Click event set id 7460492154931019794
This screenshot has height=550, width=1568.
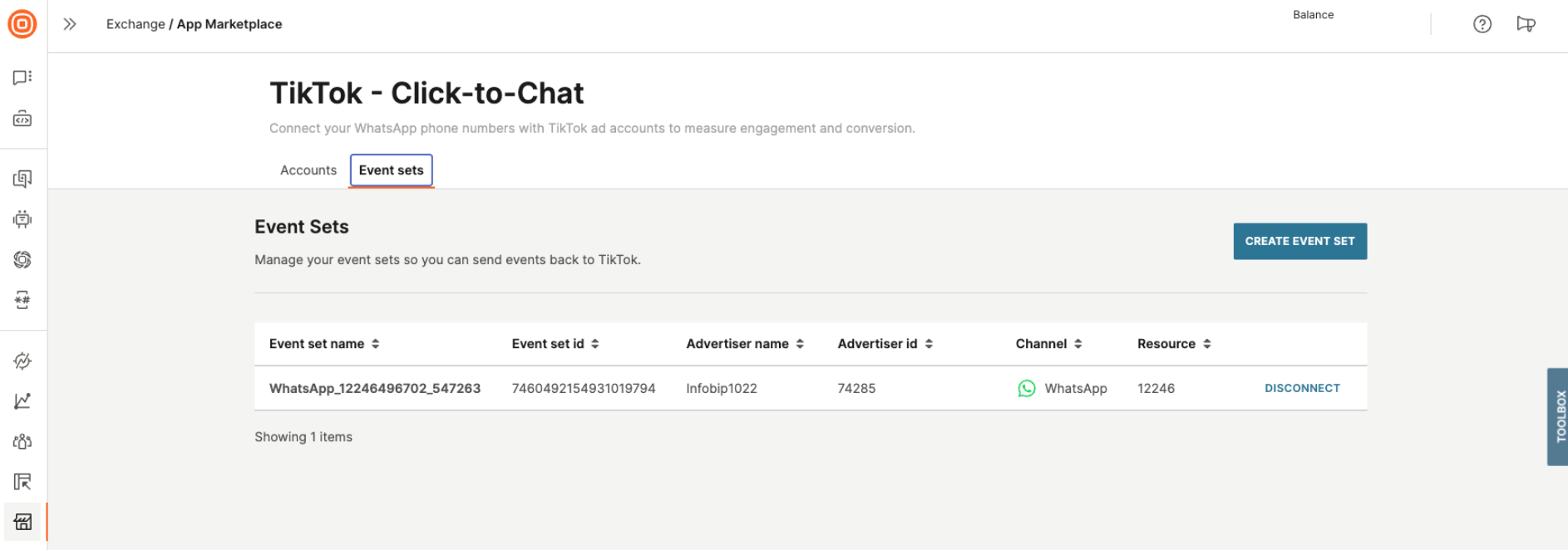(584, 389)
